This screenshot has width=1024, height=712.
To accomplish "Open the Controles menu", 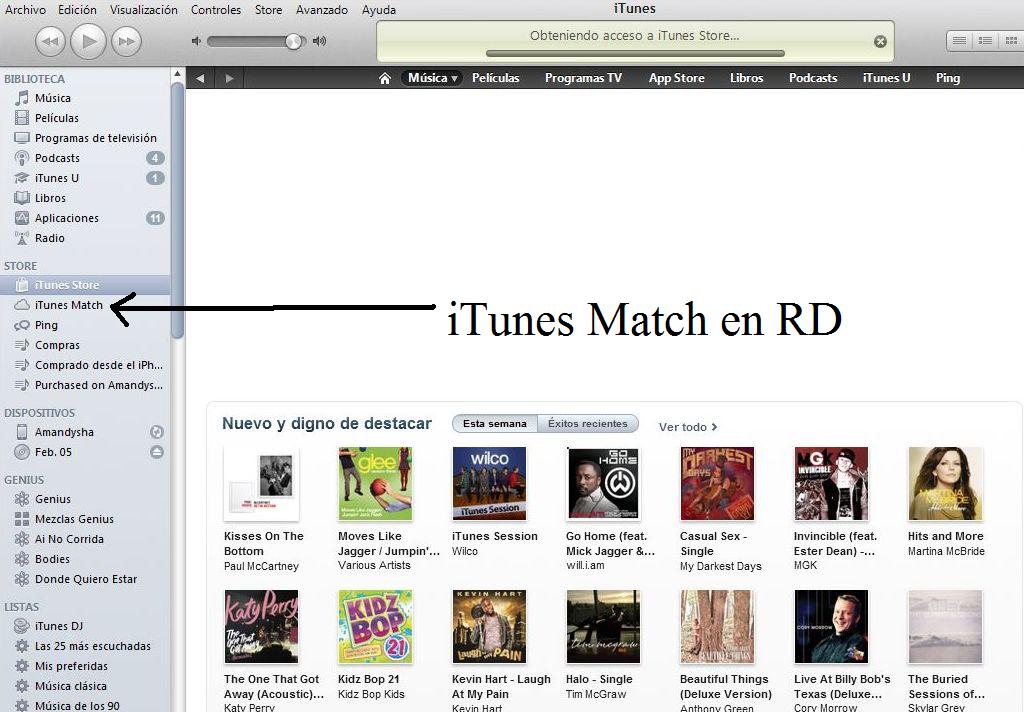I will point(216,10).
